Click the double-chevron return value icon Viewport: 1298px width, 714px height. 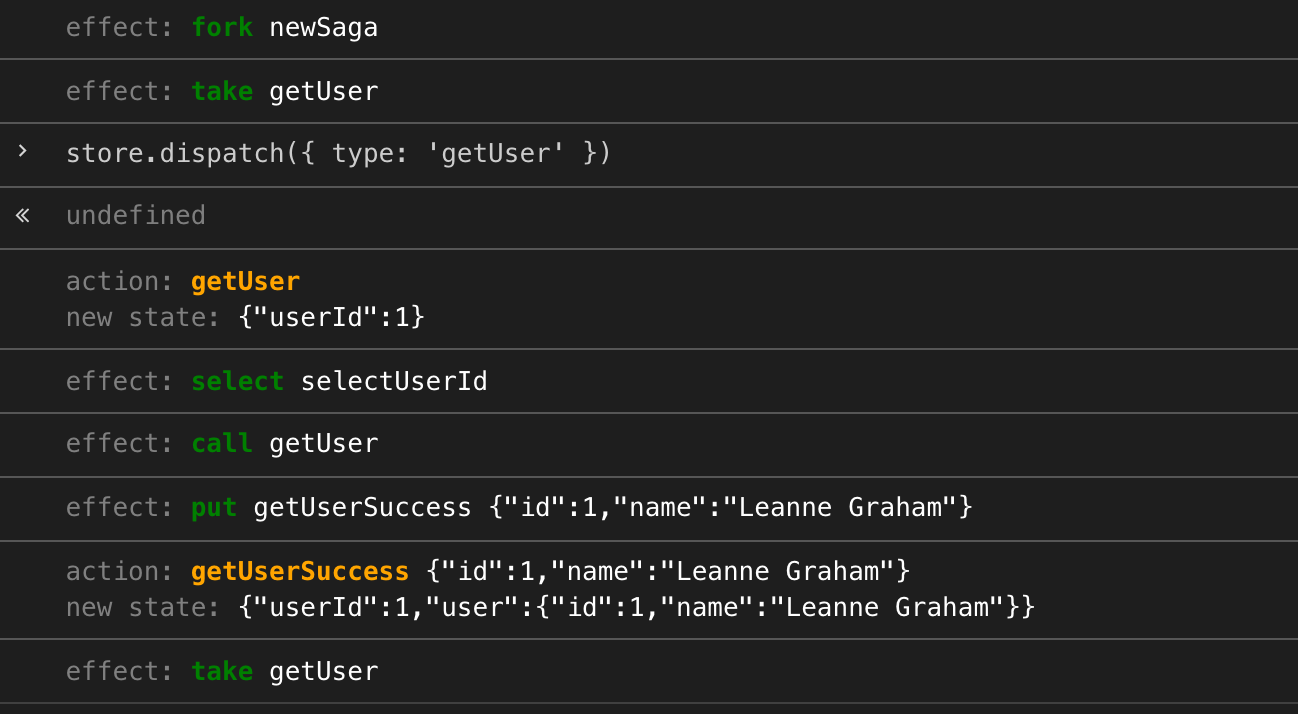click(23, 215)
